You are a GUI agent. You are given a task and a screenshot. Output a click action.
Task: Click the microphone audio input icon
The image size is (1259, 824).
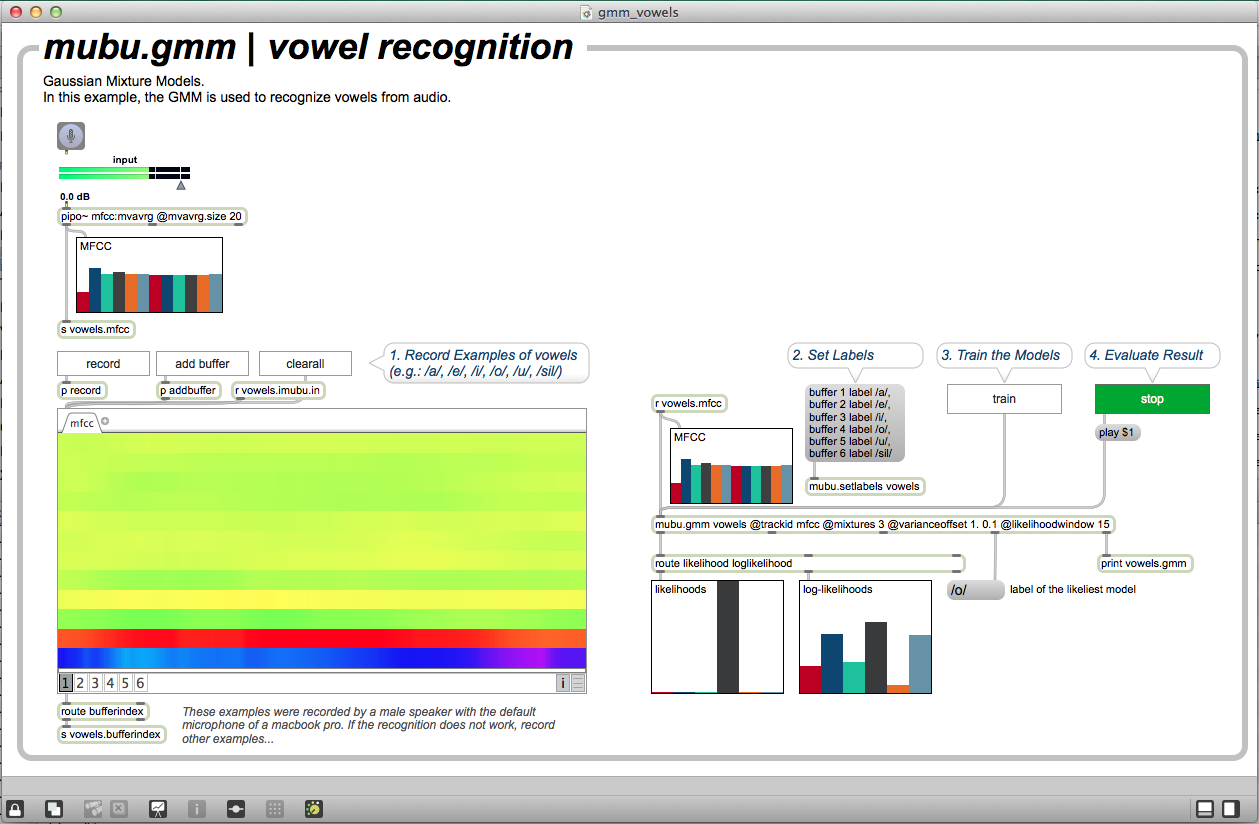71,136
